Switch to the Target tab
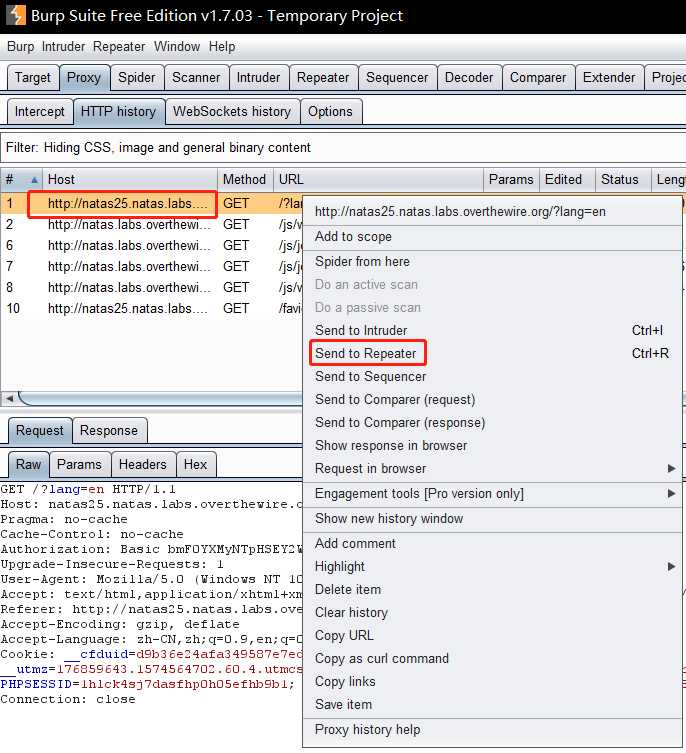The image size is (686, 753). (33, 78)
